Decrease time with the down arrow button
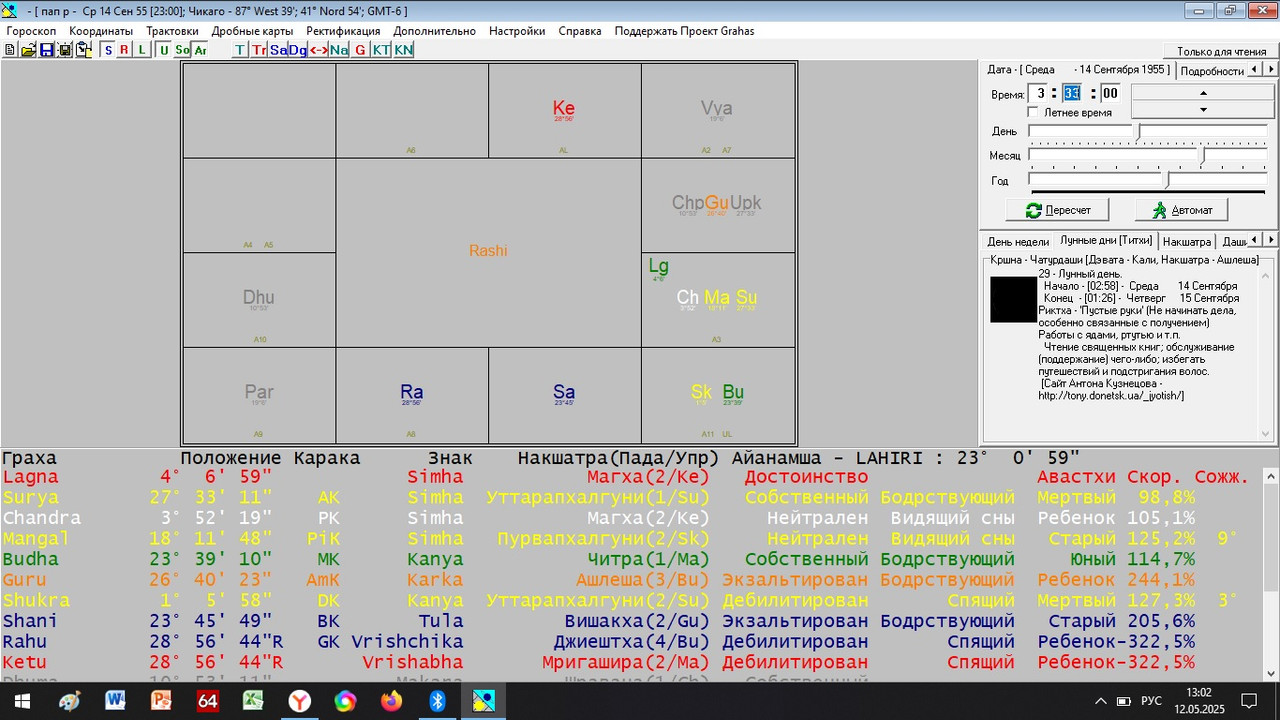 tap(1202, 110)
